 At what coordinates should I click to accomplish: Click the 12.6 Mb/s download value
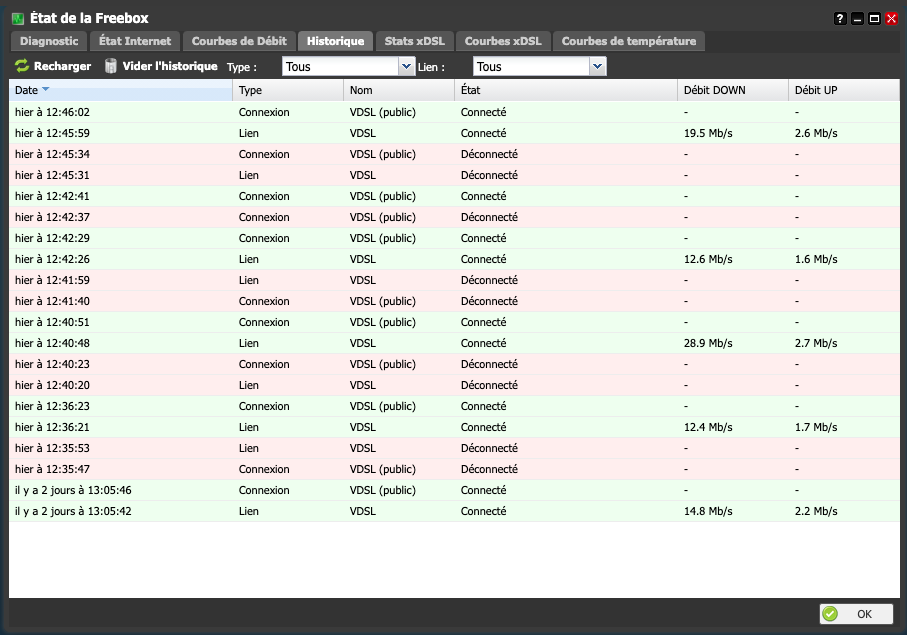pos(708,259)
